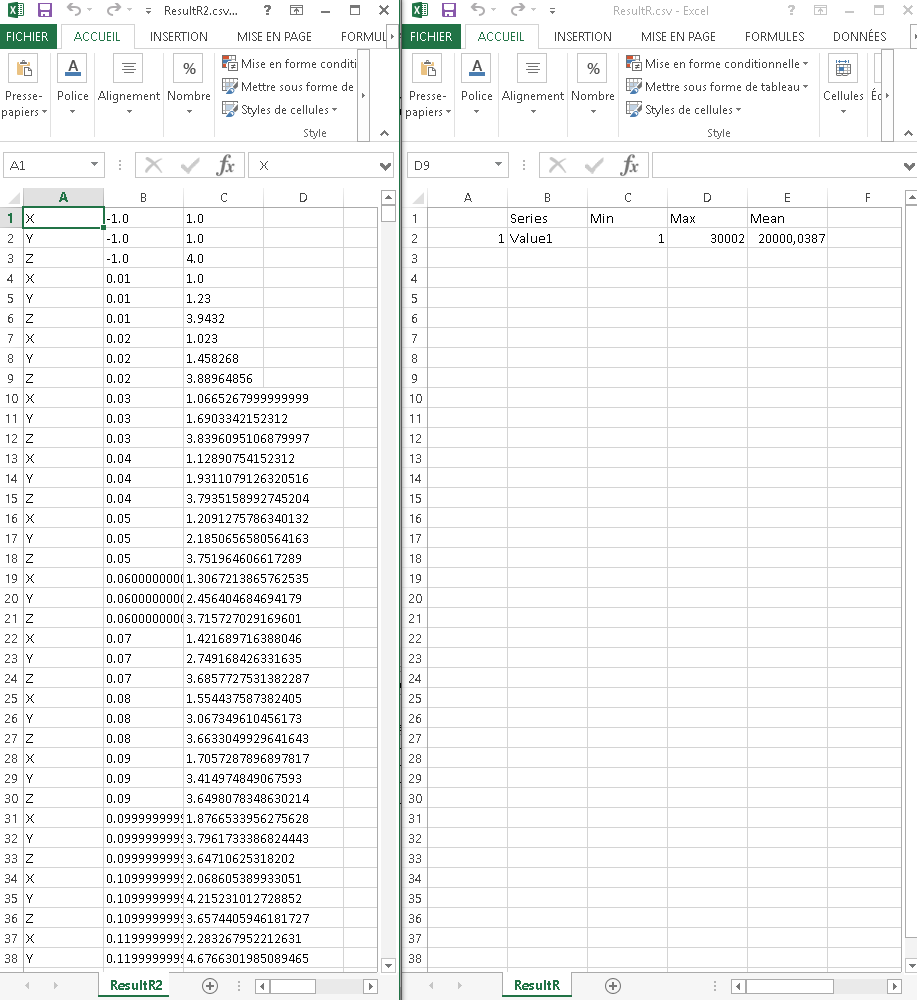Viewport: 917px width, 1000px height.
Task: Click Undo arrow in ResultR.csv title bar
Action: [477, 11]
